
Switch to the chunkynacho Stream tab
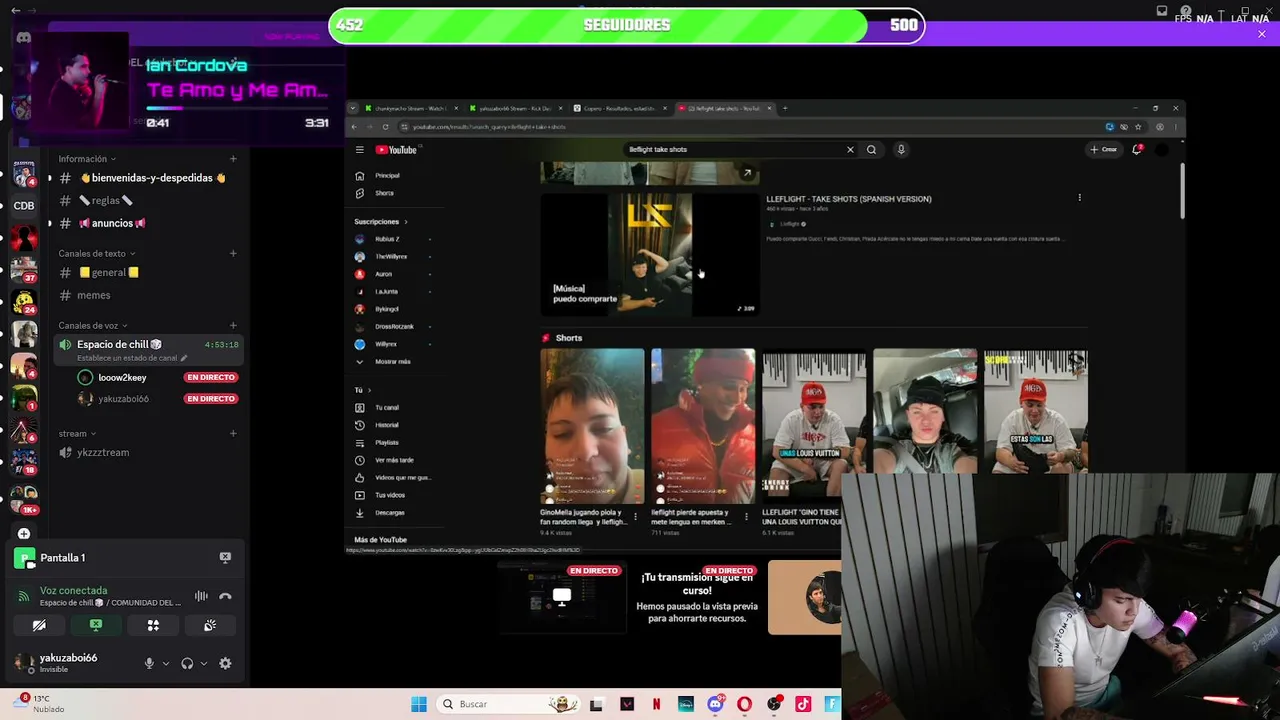click(x=409, y=108)
